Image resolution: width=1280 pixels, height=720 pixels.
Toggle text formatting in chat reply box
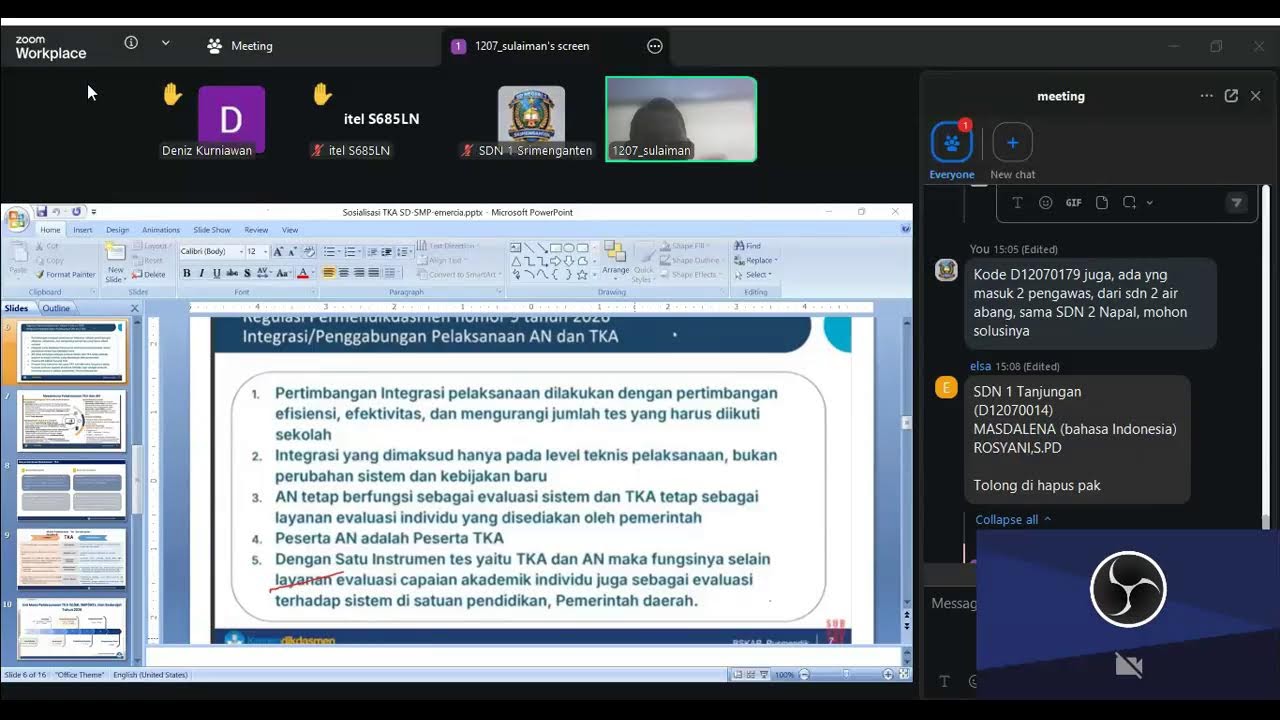[1017, 202]
